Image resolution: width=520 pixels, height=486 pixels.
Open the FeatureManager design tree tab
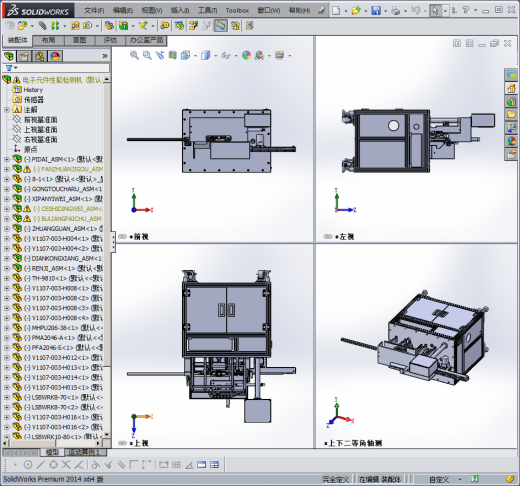pyautogui.click(x=9, y=56)
